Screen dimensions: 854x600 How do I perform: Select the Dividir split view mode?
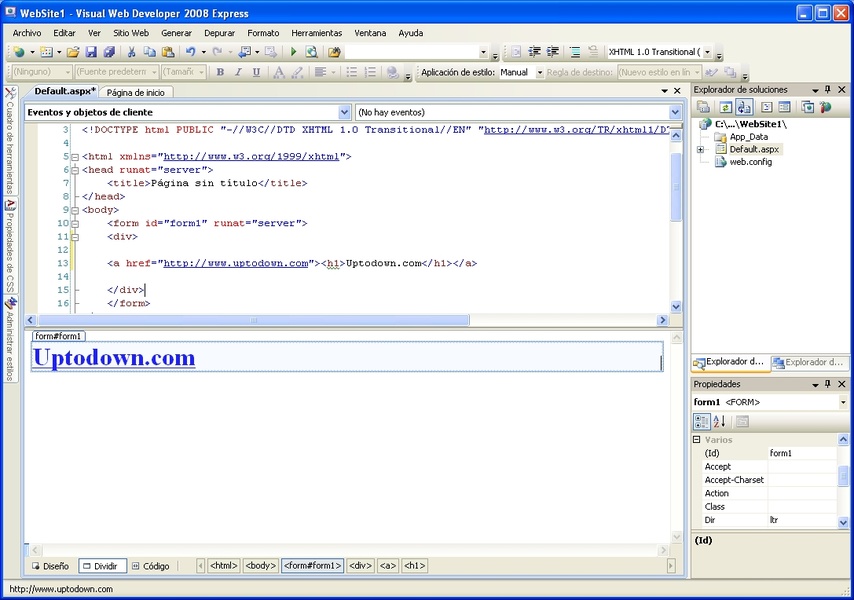(x=100, y=566)
